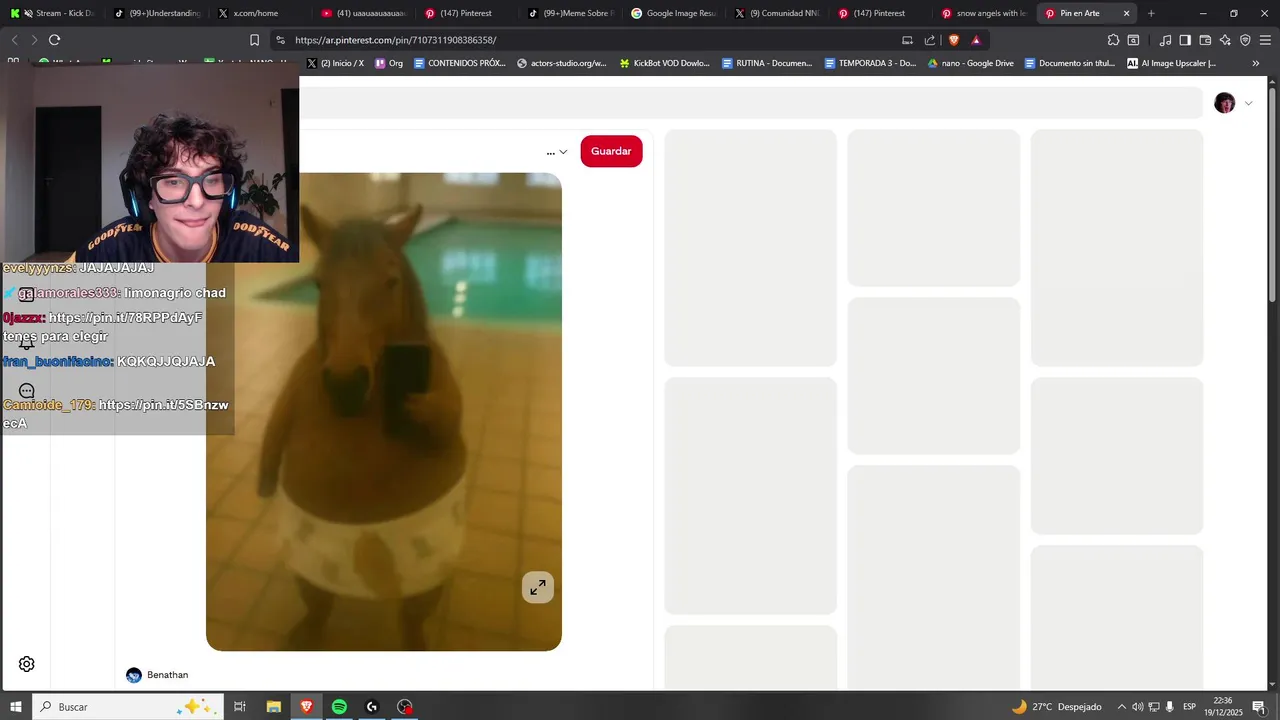Viewport: 1280px width, 720px height.
Task: Open the Windows Start menu
Action: (x=16, y=707)
